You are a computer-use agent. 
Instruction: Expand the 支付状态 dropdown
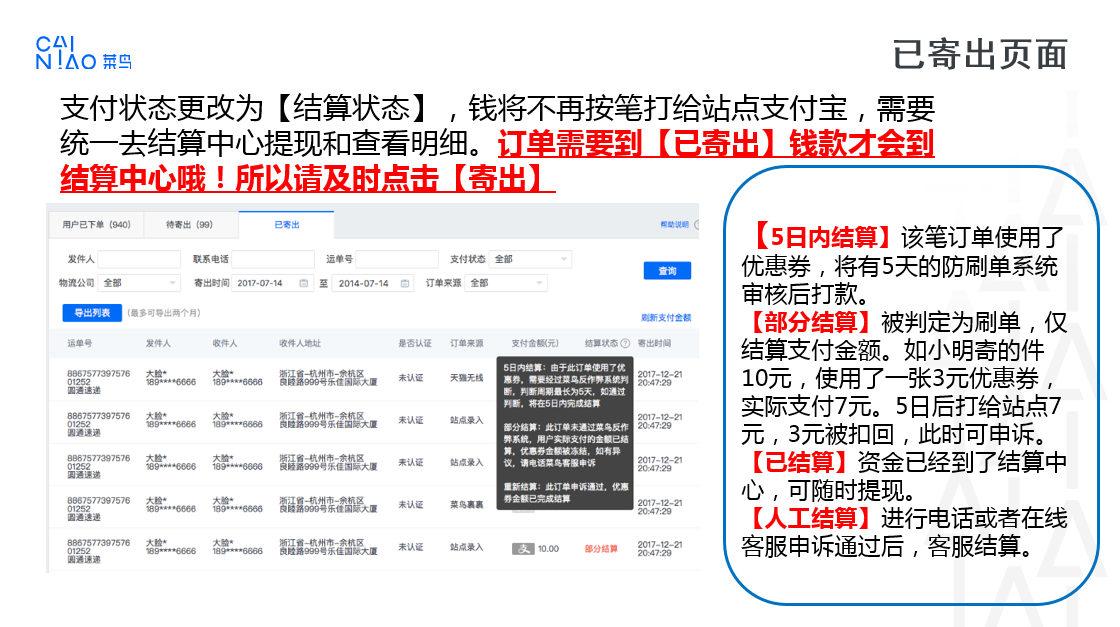click(x=530, y=259)
